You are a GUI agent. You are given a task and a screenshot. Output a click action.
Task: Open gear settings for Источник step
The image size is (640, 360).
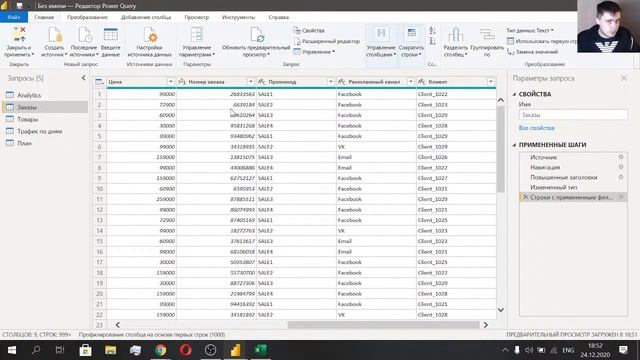(621, 157)
